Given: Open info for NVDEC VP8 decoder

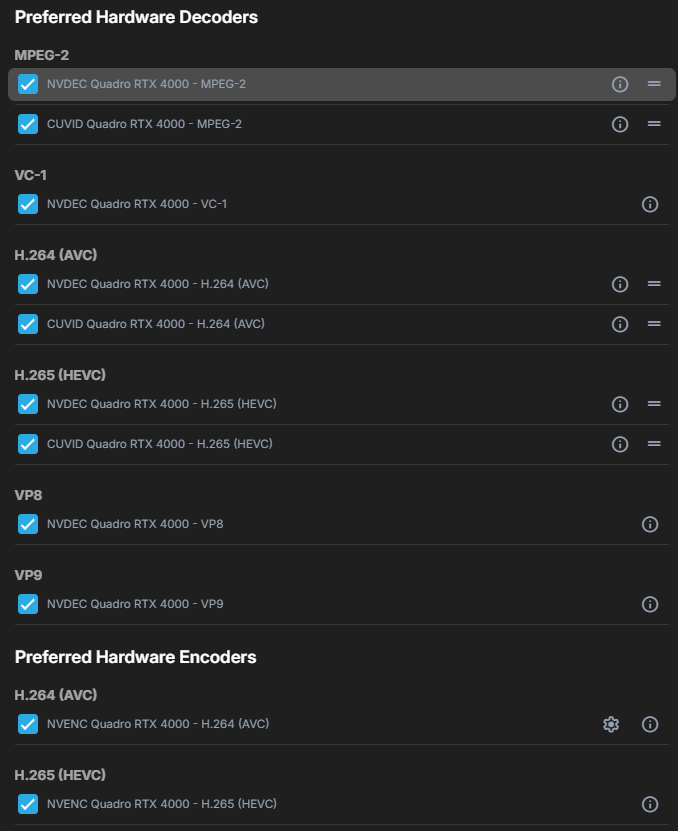Looking at the screenshot, I should point(650,524).
